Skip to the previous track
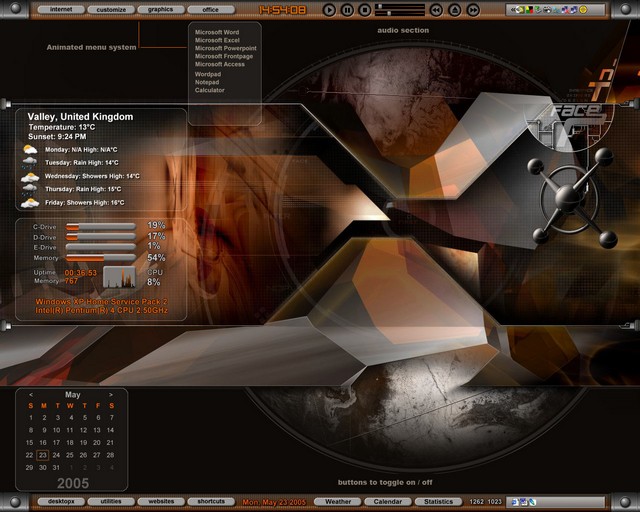This screenshot has height=512, width=640. point(436,10)
